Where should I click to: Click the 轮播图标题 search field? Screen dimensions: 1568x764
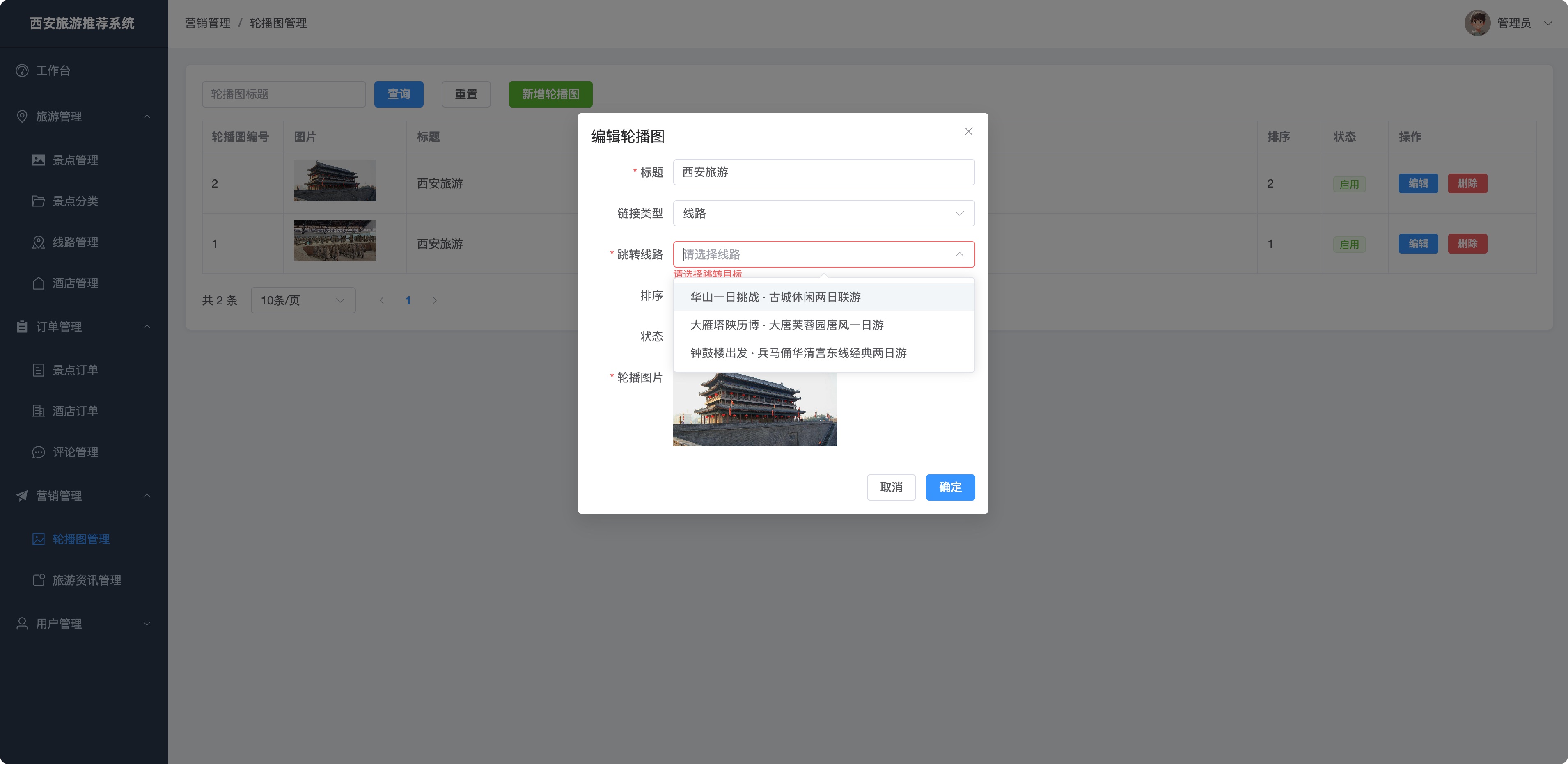pyautogui.click(x=284, y=94)
